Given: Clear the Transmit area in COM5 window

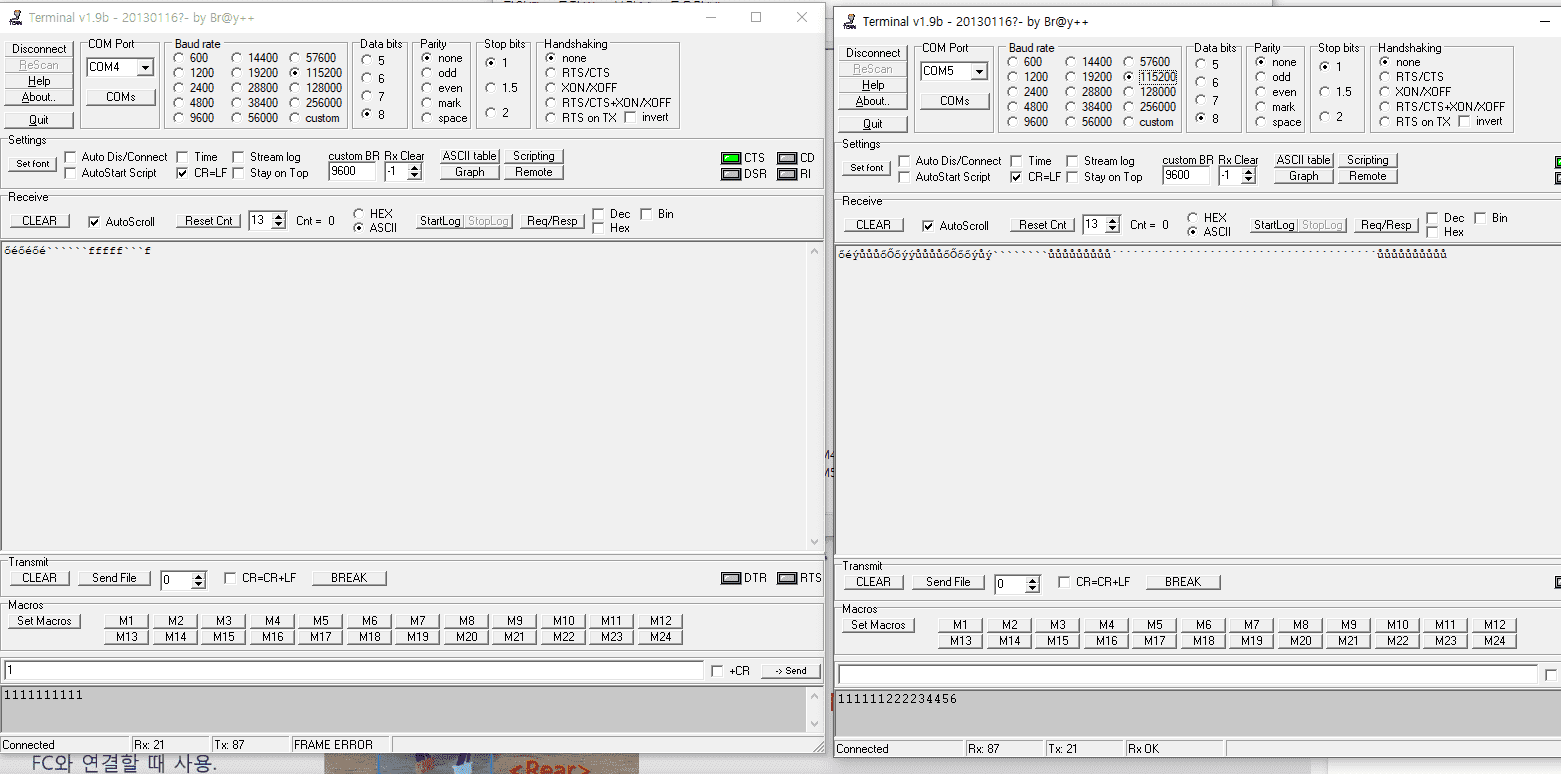Looking at the screenshot, I should [874, 582].
